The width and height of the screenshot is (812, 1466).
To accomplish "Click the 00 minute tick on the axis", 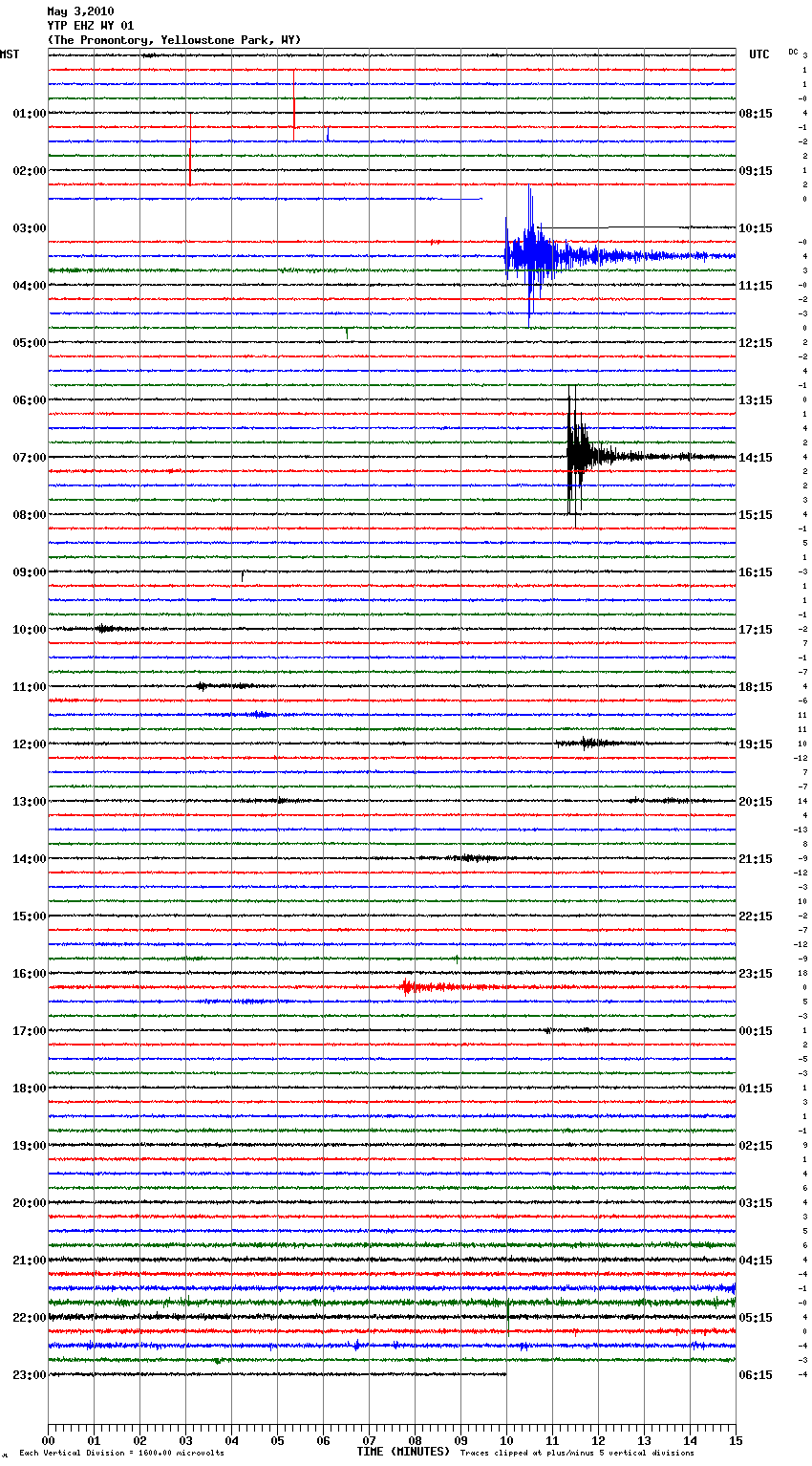I will 48,1440.
